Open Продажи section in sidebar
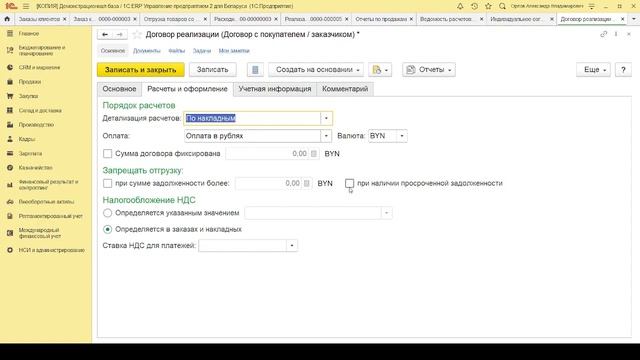 point(29,82)
